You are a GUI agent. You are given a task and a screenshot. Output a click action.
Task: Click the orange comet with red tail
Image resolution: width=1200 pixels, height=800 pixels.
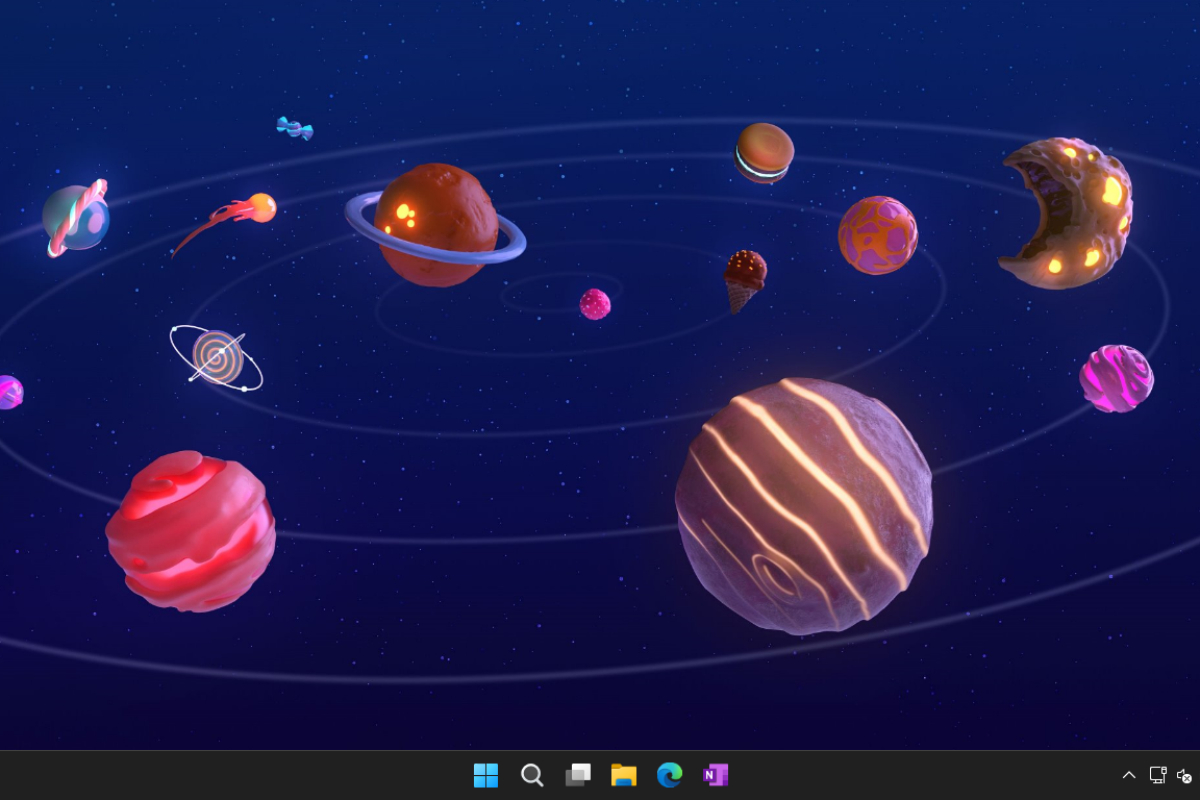click(260, 208)
